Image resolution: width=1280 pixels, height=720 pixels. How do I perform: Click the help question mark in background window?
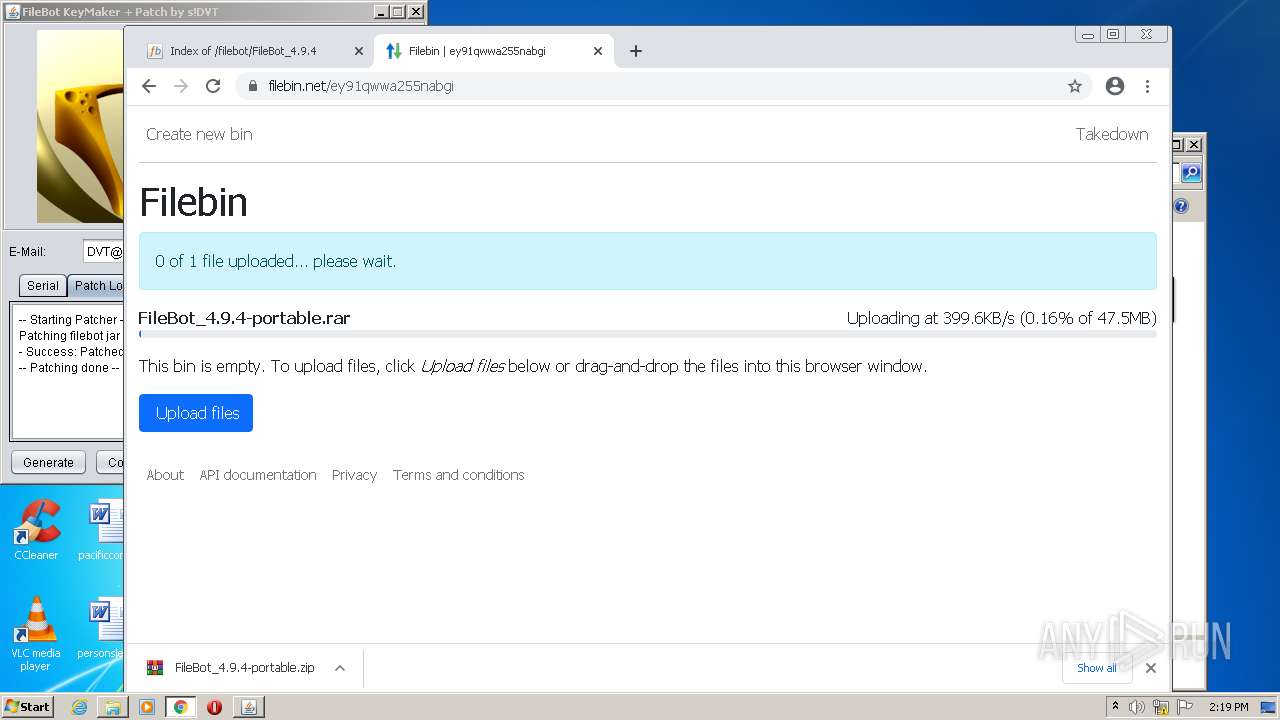(1181, 206)
